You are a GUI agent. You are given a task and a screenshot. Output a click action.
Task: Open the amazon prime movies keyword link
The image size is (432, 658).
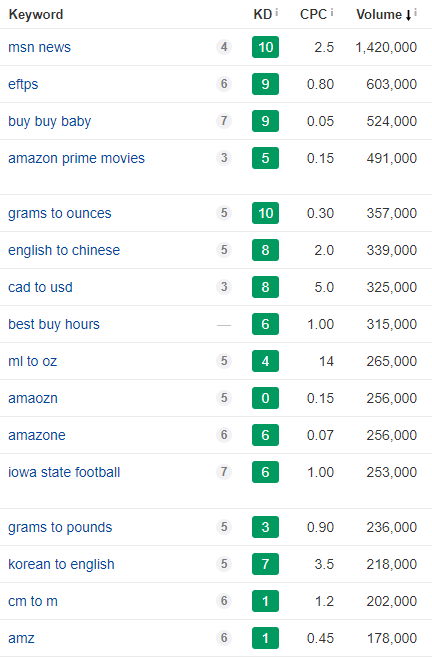coord(76,158)
